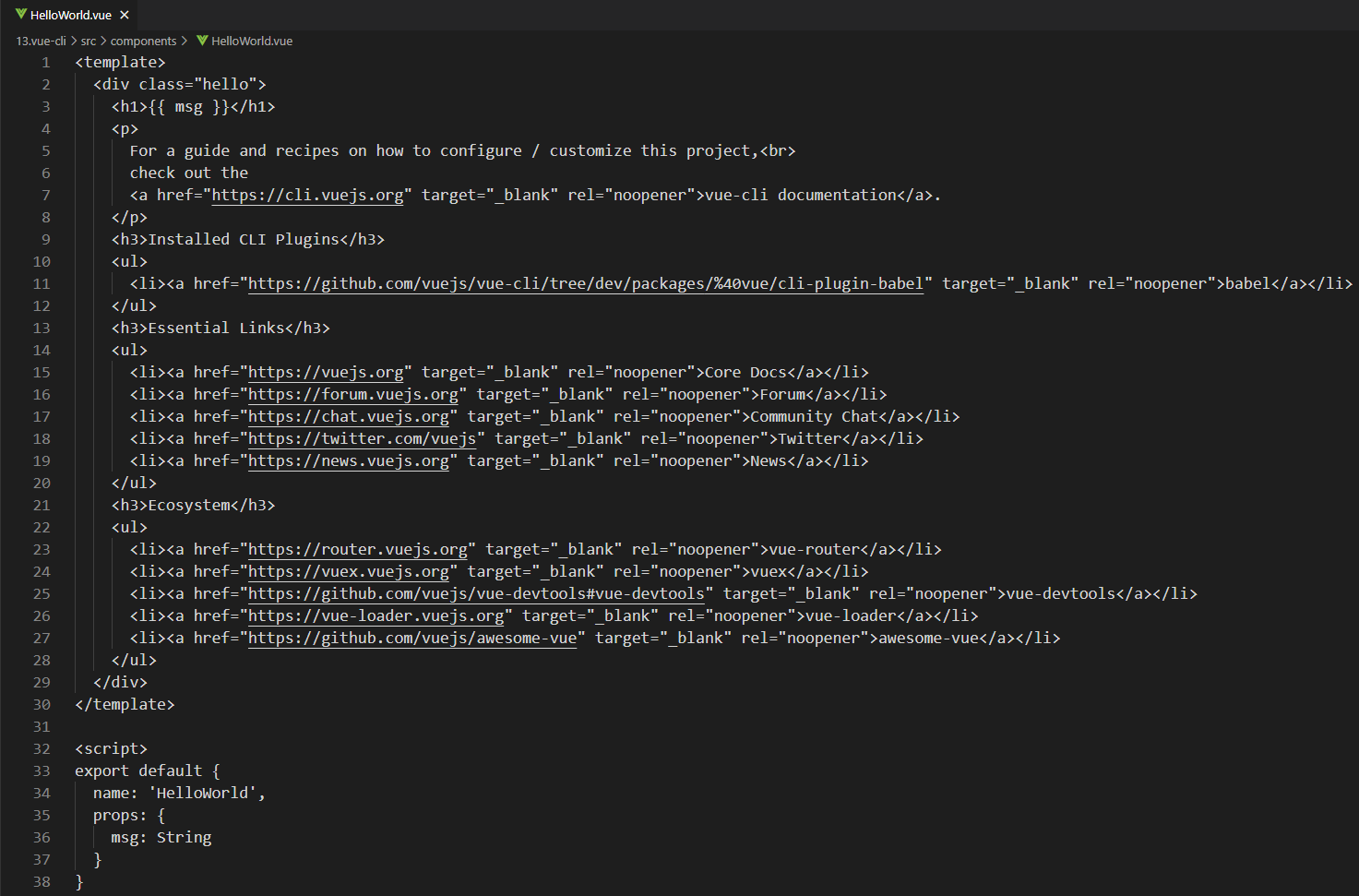Click the <script> tag on line 32
1359x896 pixels.
(x=111, y=748)
